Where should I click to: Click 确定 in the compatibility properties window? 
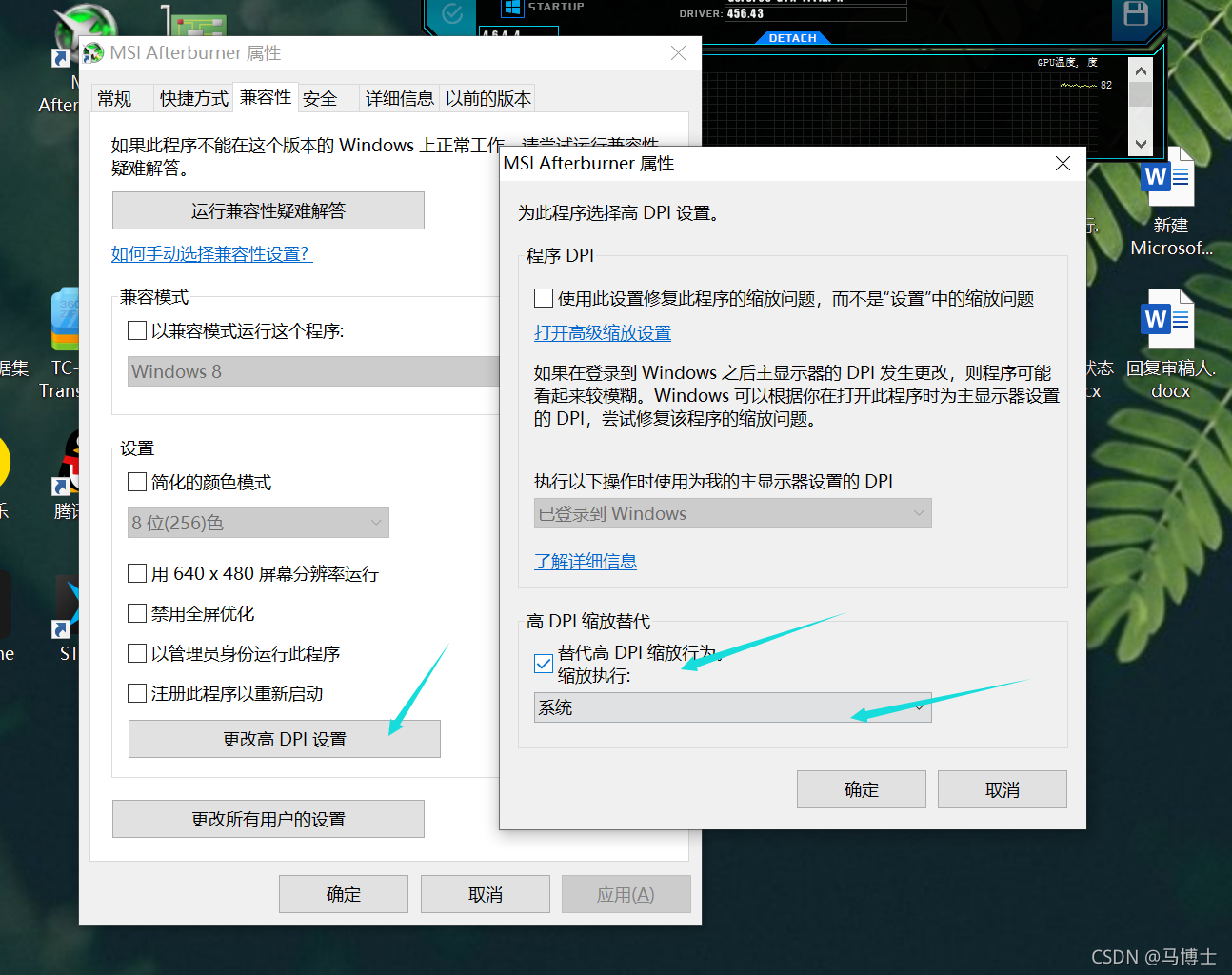(x=344, y=894)
